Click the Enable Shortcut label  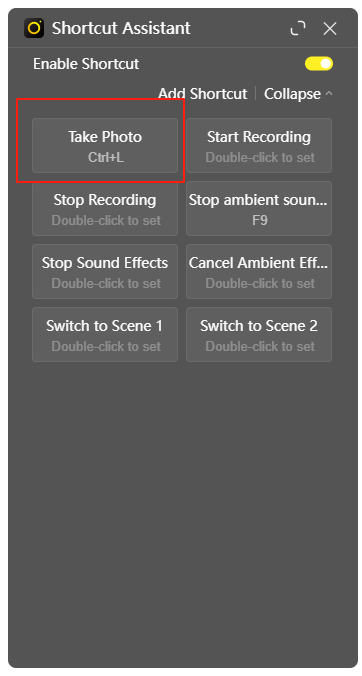(86, 64)
